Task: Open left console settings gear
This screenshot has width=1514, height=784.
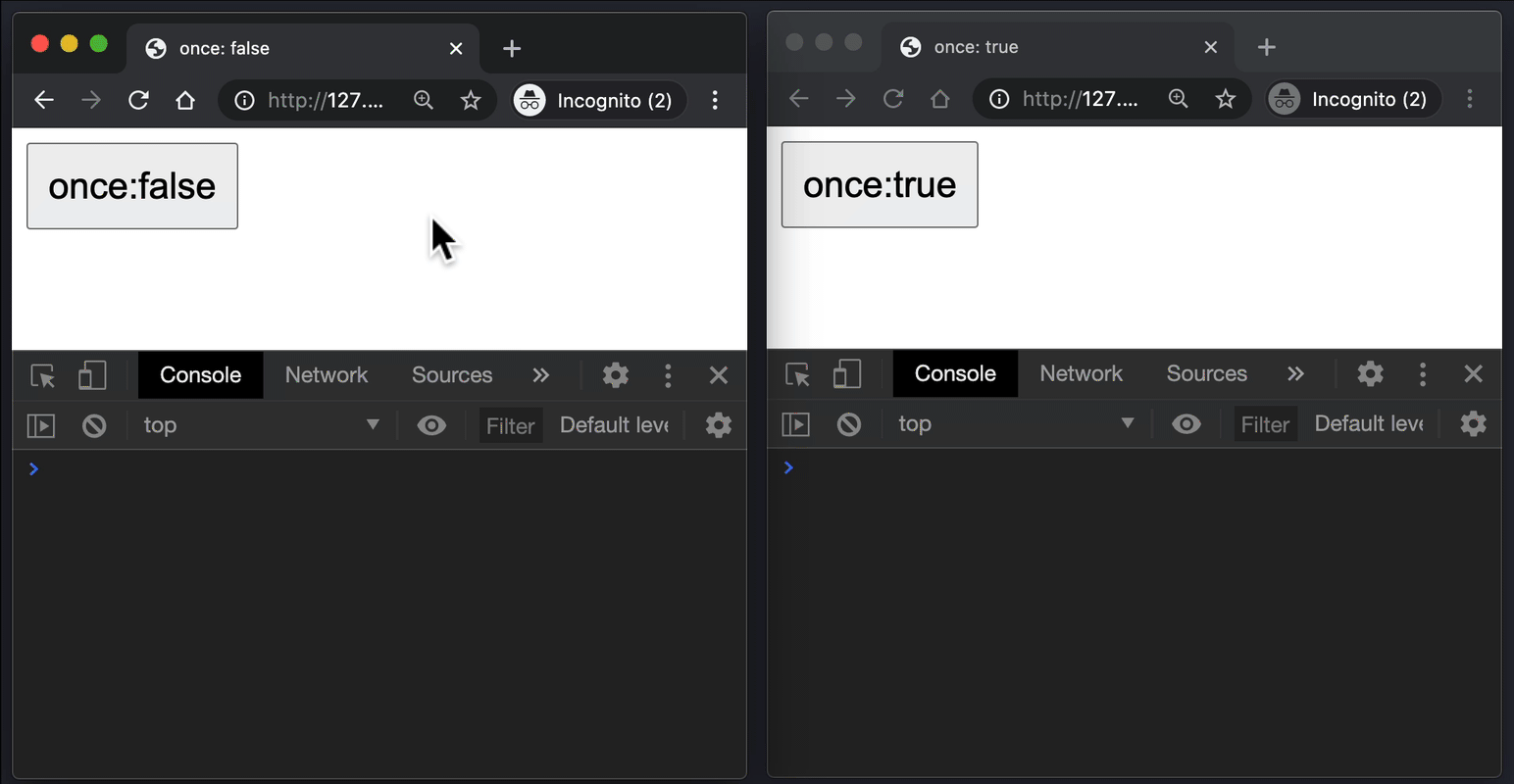Action: [x=718, y=425]
